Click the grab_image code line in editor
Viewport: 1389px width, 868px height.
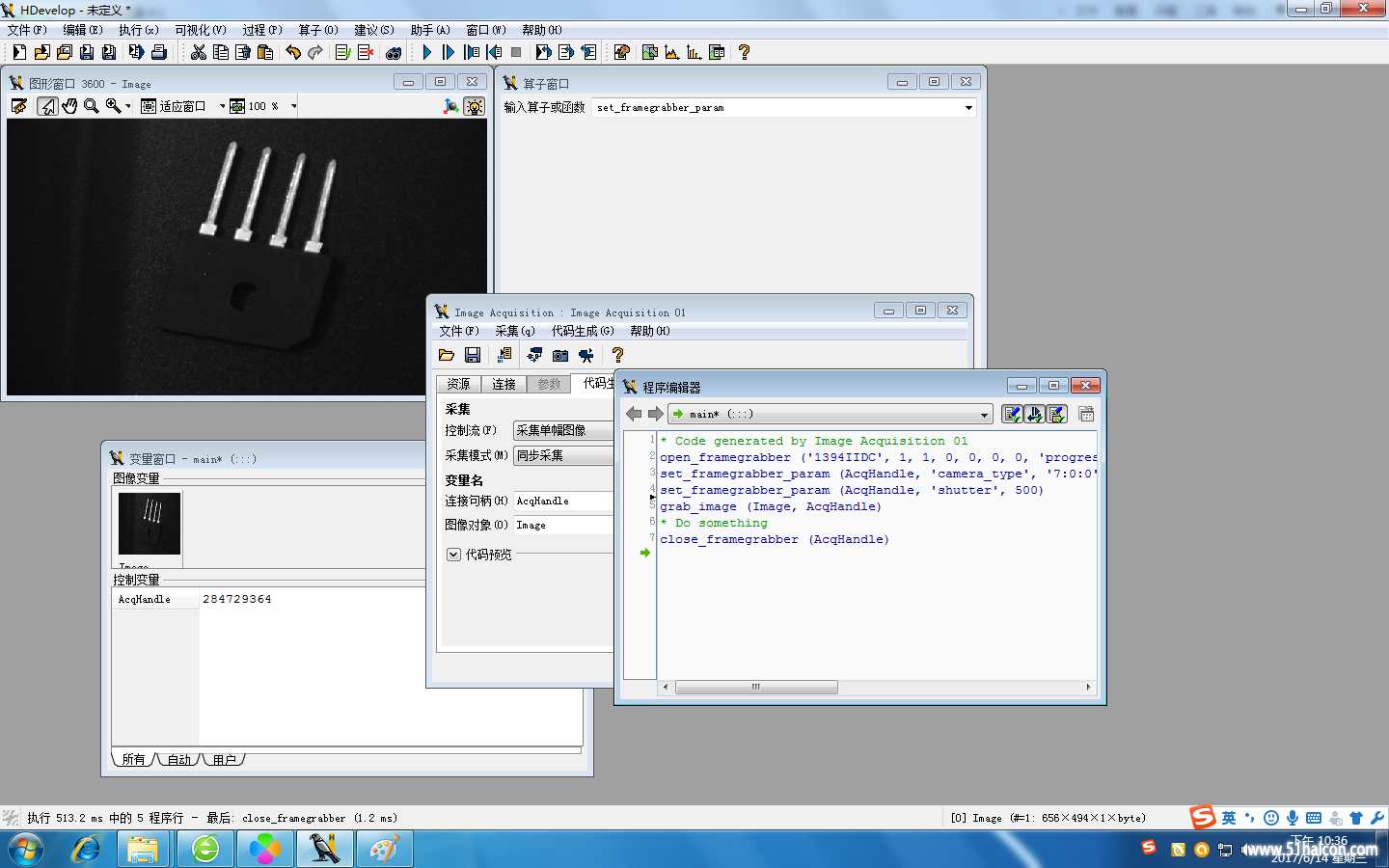pyautogui.click(x=771, y=506)
